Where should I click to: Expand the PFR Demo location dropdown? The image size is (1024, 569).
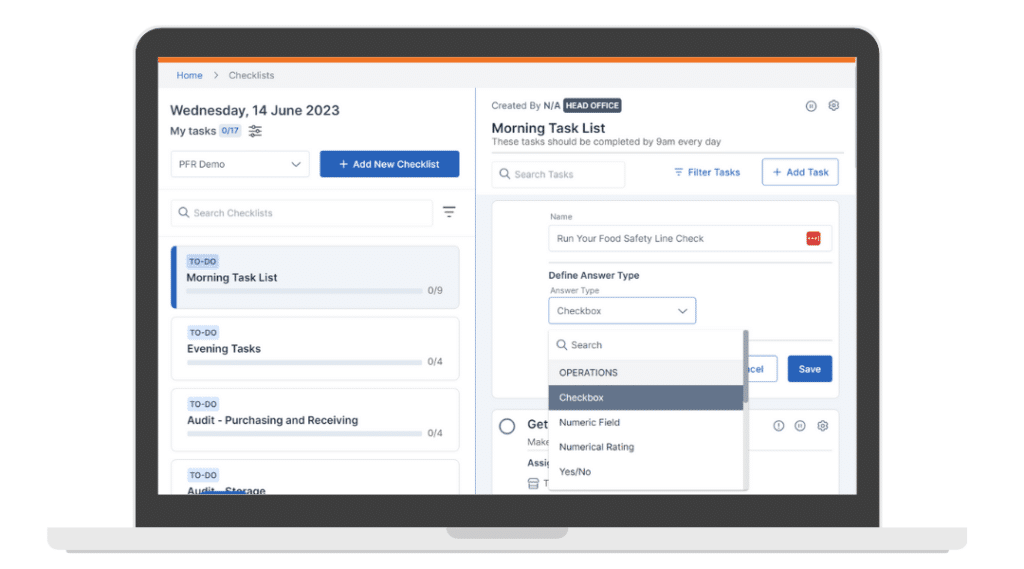(x=240, y=164)
